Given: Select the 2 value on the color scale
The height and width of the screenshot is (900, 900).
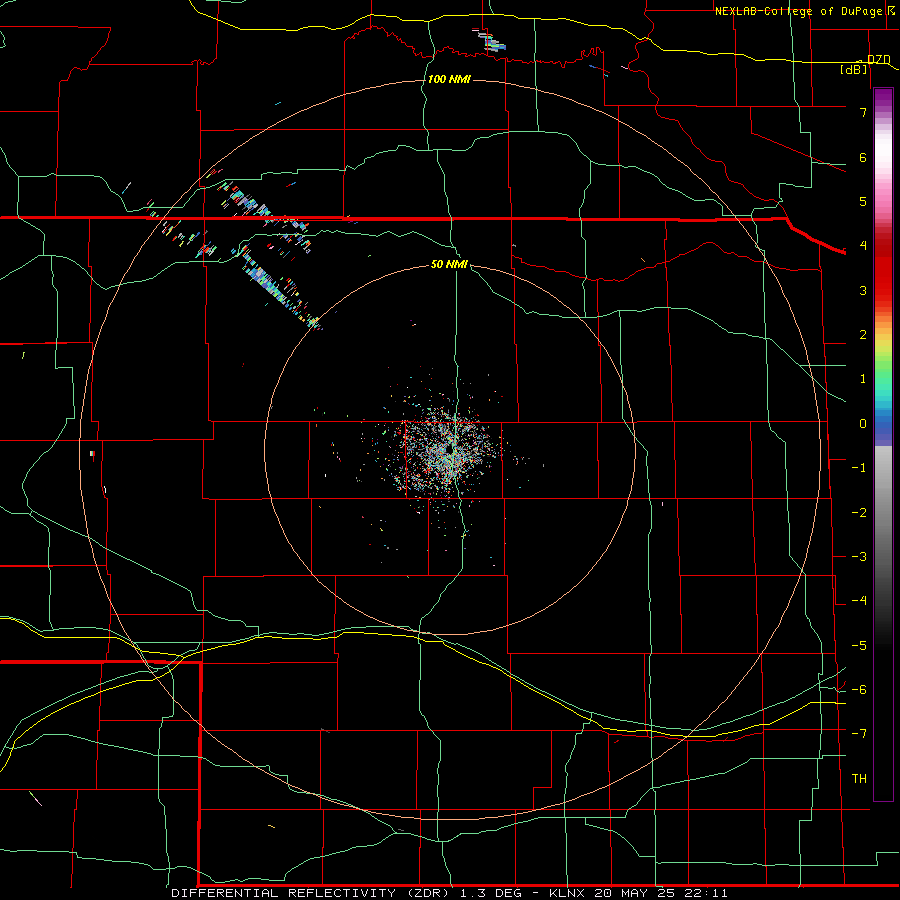Looking at the screenshot, I should coord(863,335).
